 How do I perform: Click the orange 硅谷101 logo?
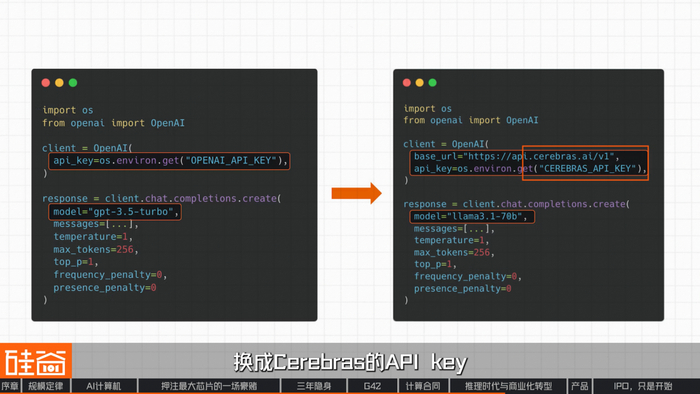click(x=36, y=361)
